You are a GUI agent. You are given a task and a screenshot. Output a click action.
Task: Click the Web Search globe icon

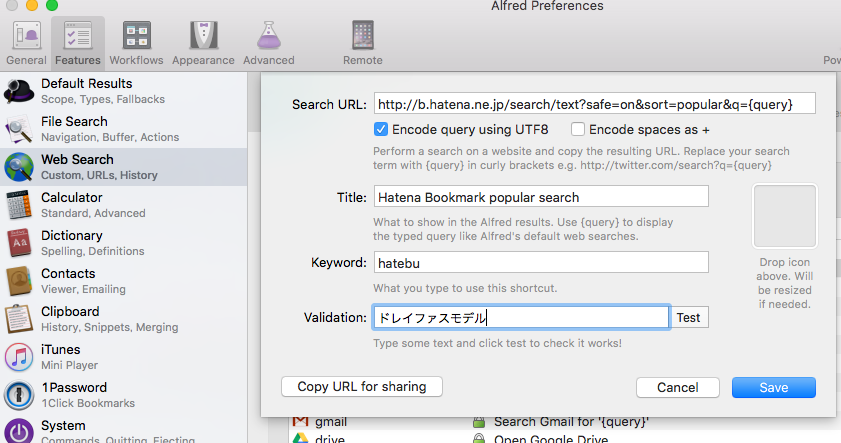[x=19, y=167]
